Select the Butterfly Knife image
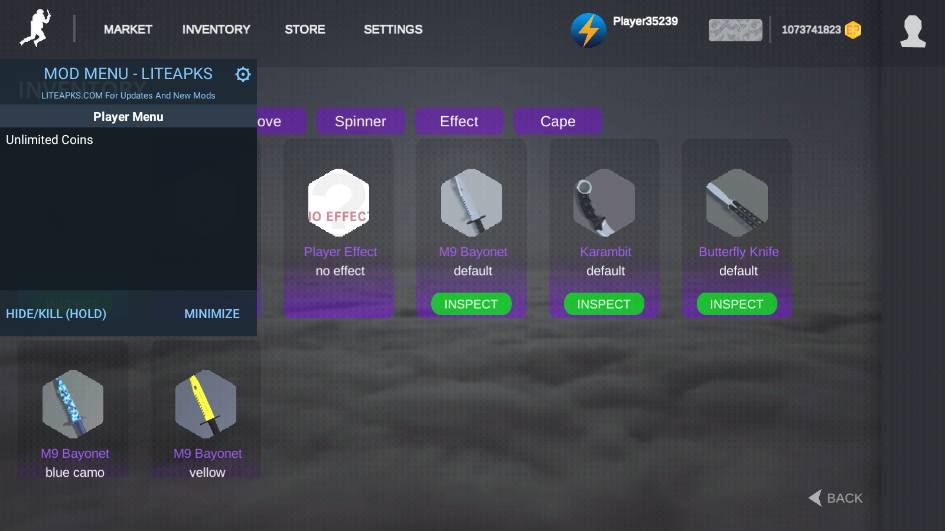This screenshot has width=945, height=531. pos(736,203)
